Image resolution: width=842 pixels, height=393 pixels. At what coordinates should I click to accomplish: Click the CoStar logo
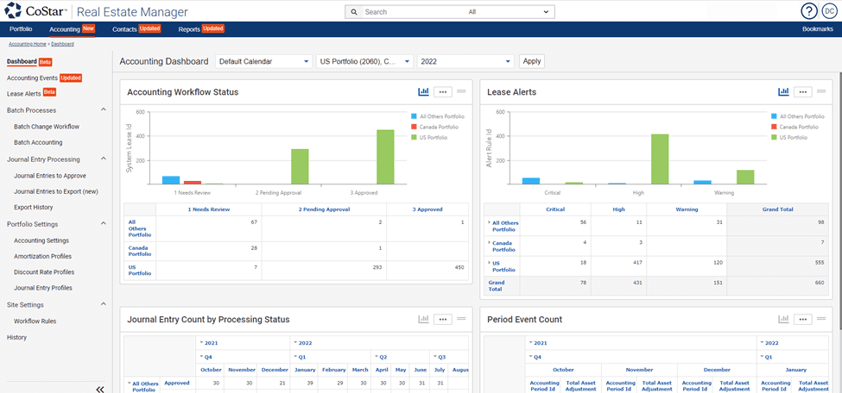(x=37, y=10)
